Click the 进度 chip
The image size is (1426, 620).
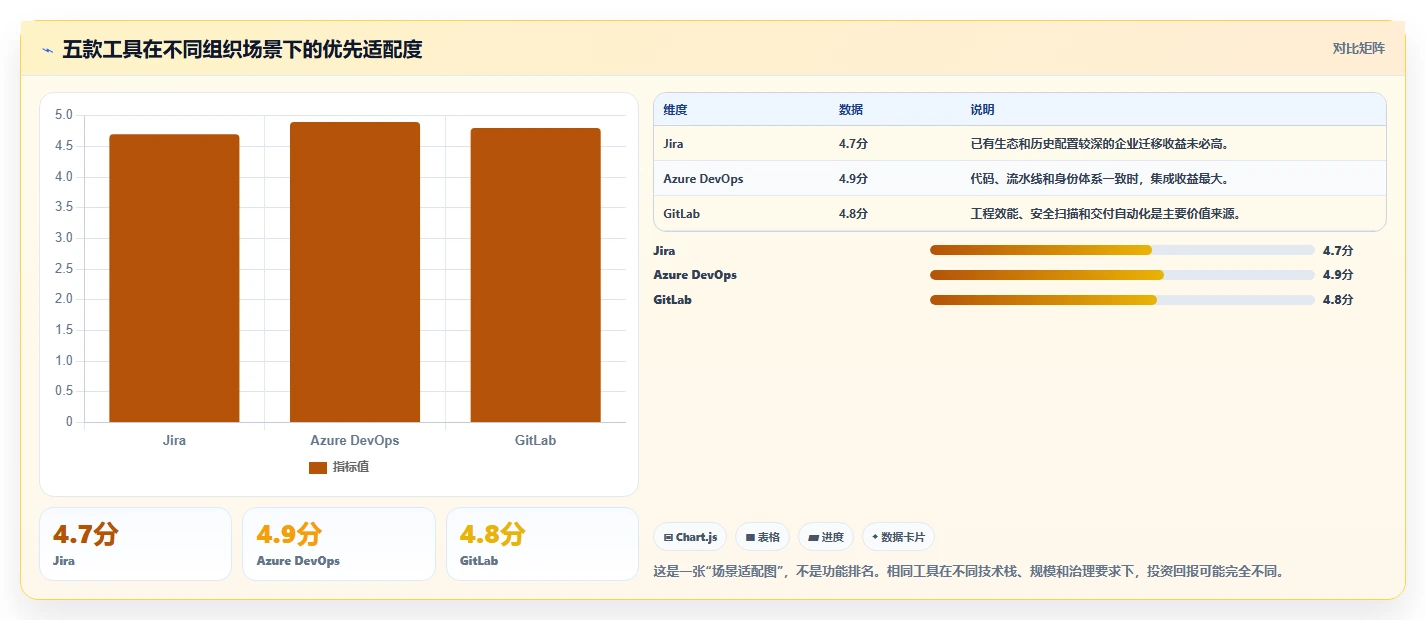pyautogui.click(x=826, y=537)
